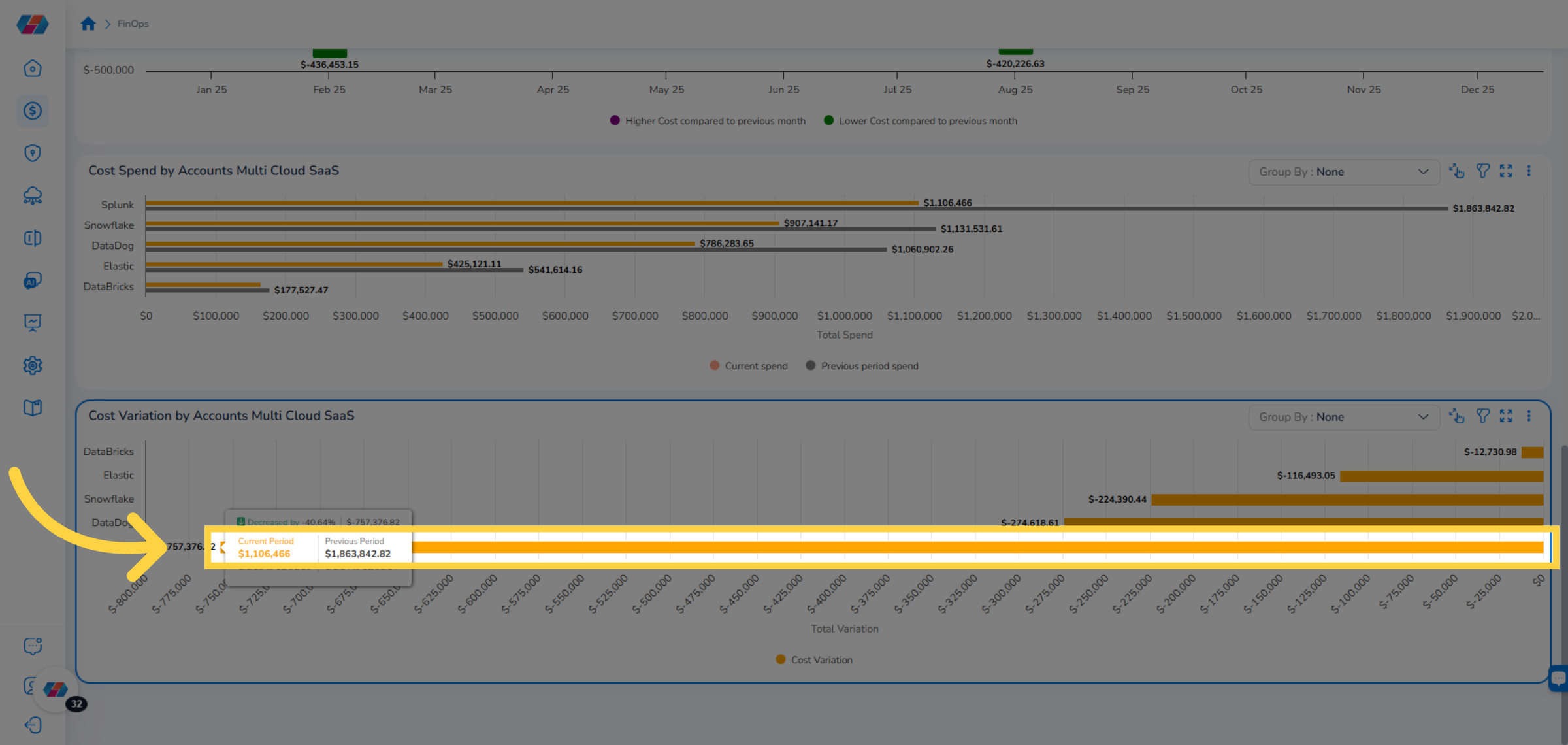Screen dimensions: 1568x745
Task: Open the cloud sidebar icon
Action: (33, 195)
